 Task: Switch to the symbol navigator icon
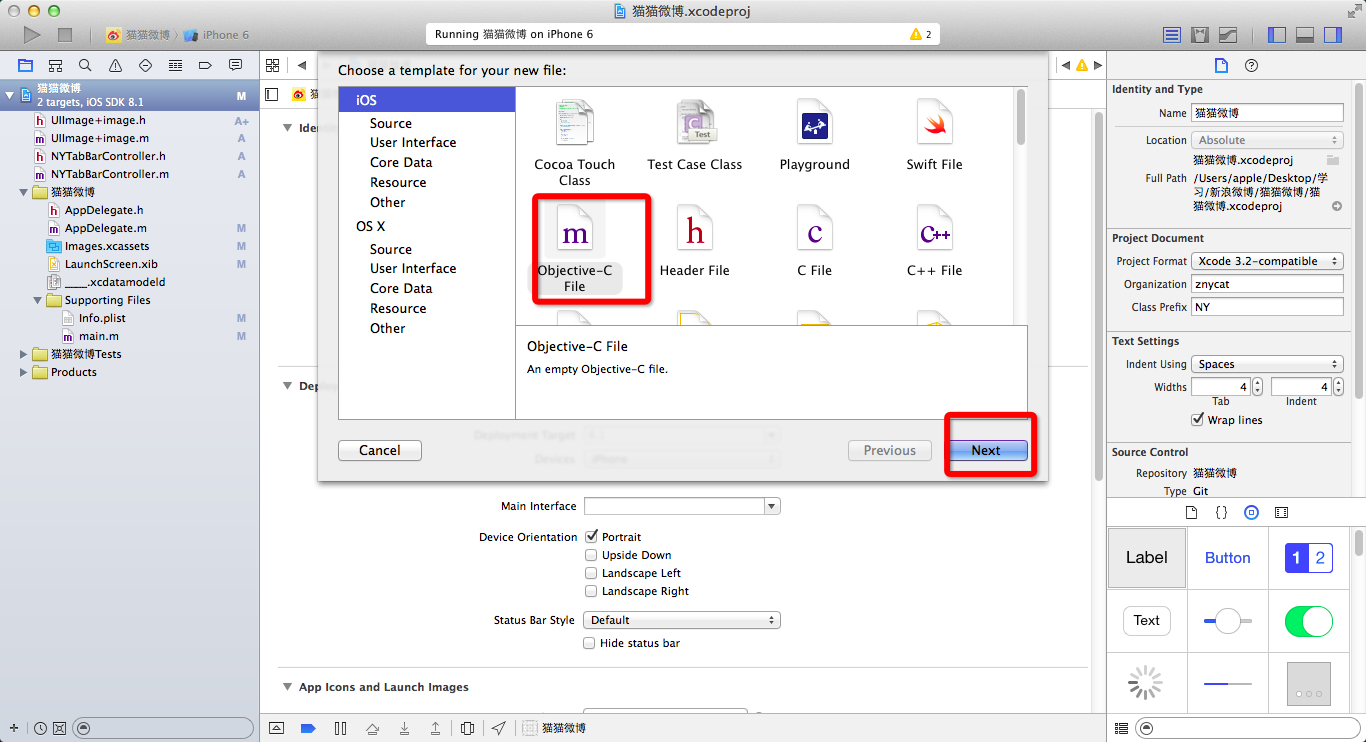56,65
